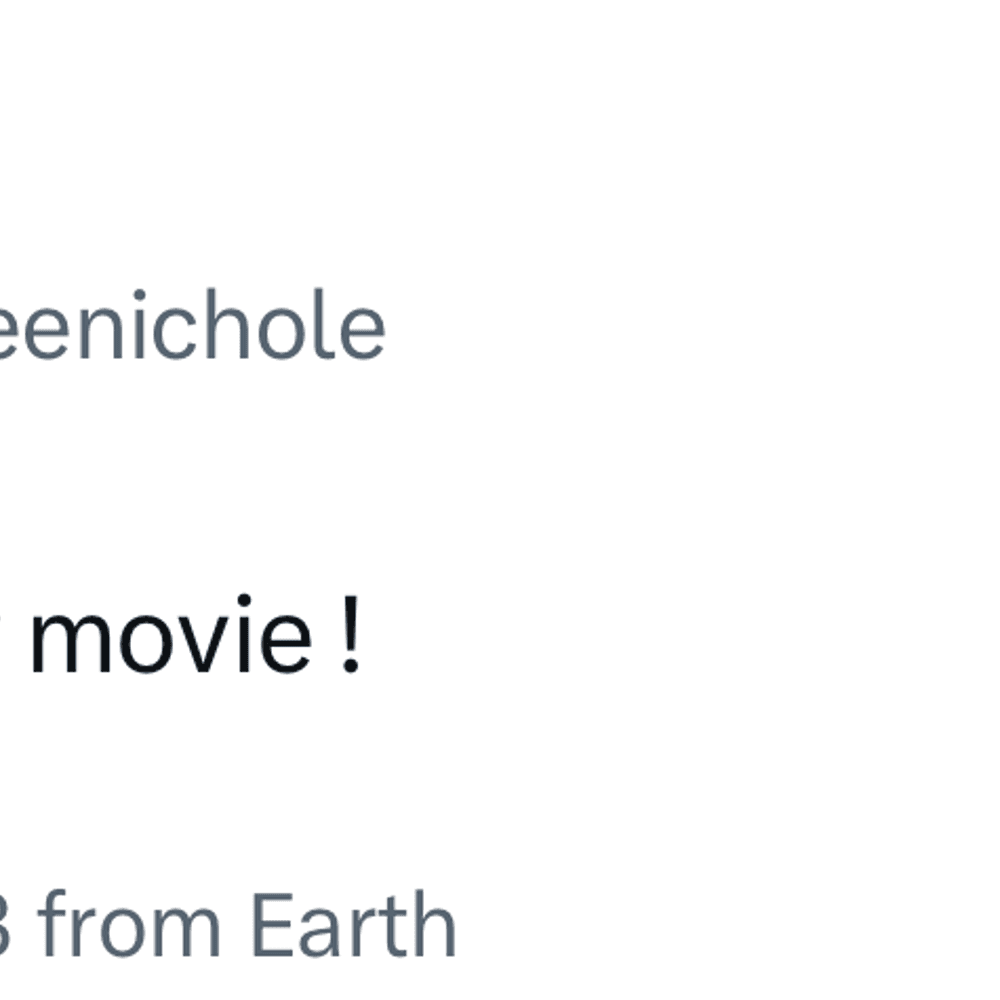1000x1000 pixels.
Task: Open the 'from Earth' source label
Action: [247, 923]
